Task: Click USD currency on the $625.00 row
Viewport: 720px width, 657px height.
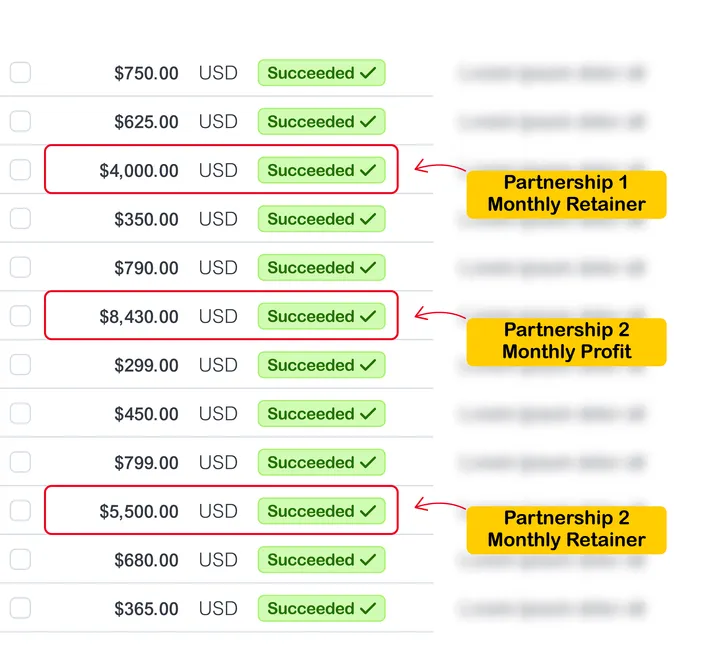Action: [218, 122]
